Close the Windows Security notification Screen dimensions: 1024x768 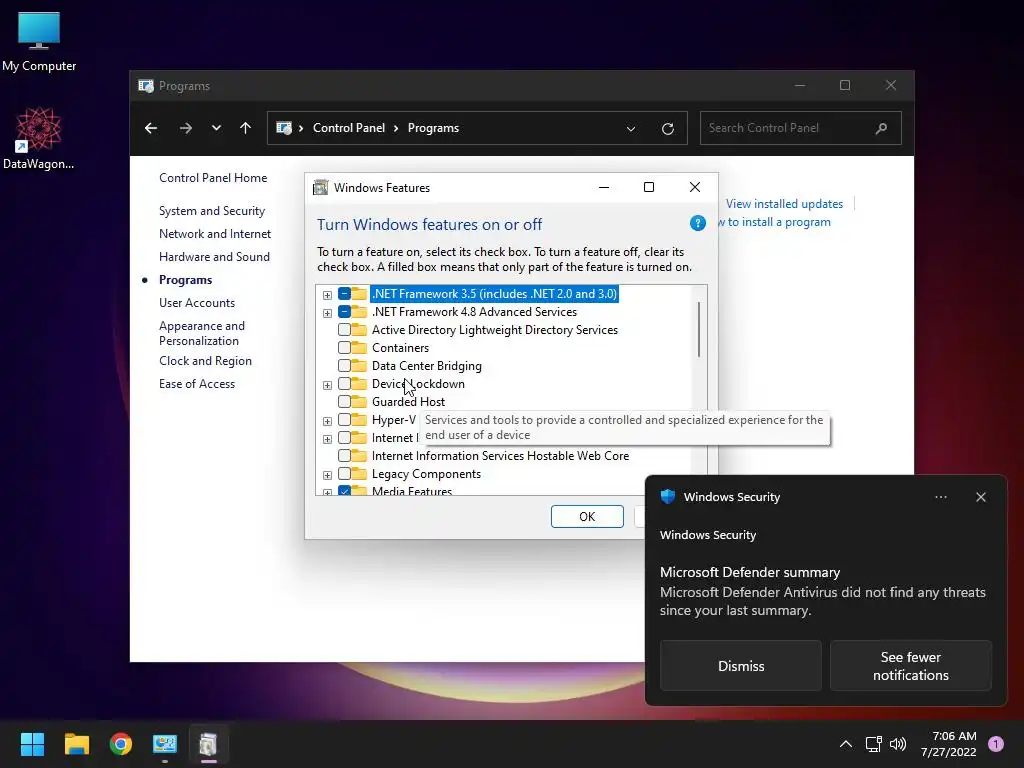click(980, 497)
